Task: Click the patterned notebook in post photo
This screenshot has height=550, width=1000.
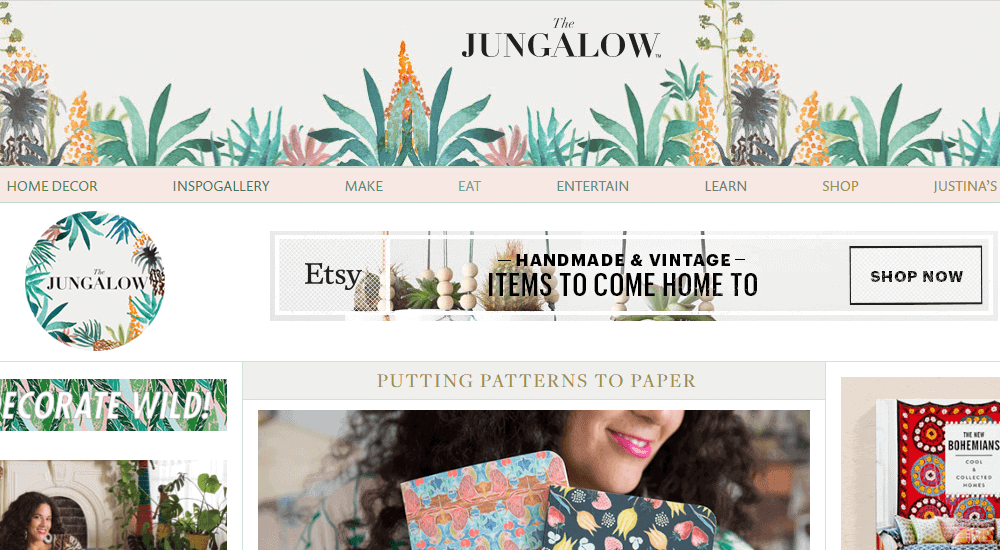Action: (x=485, y=501)
